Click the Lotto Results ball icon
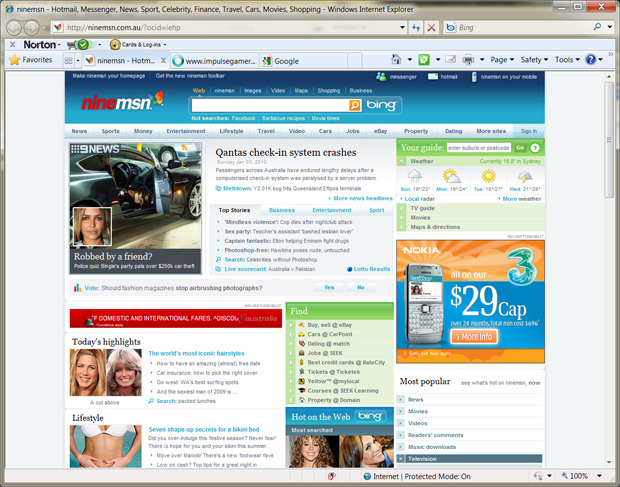Viewport: 620px width, 487px height. (350, 269)
